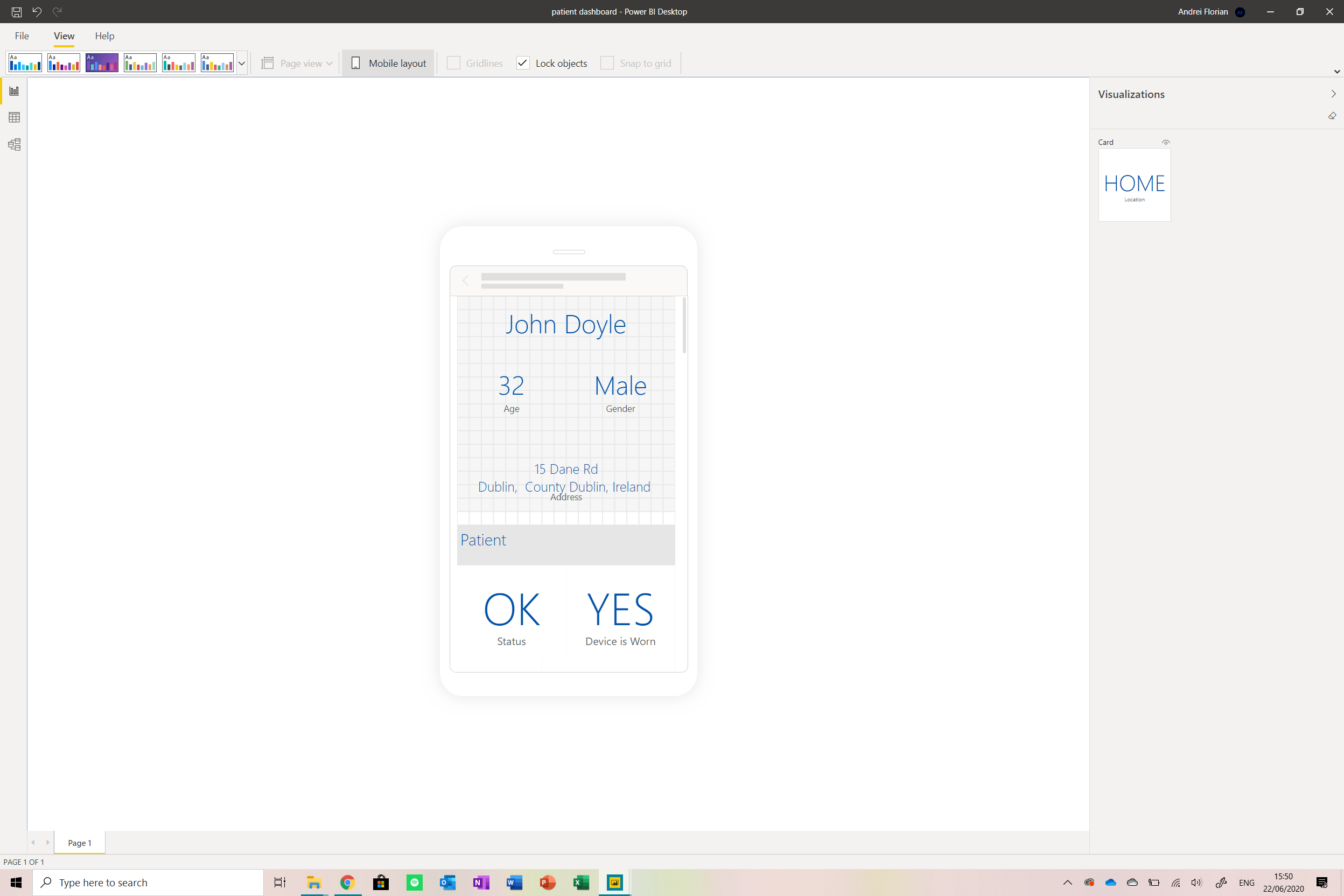Viewport: 1344px width, 896px height.
Task: Select the Page 1 tab
Action: 80,843
